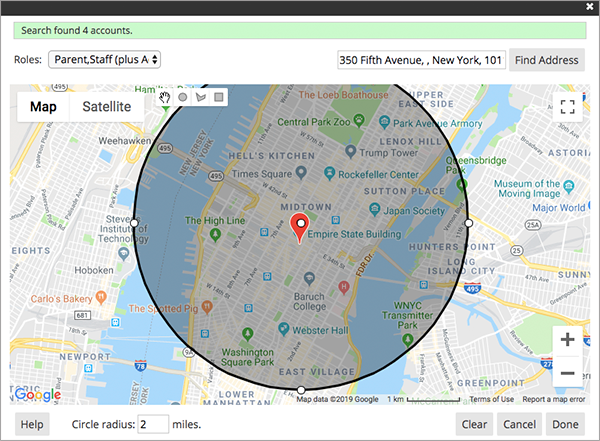Select the draw rectangle tool
600x441 pixels.
(x=219, y=97)
